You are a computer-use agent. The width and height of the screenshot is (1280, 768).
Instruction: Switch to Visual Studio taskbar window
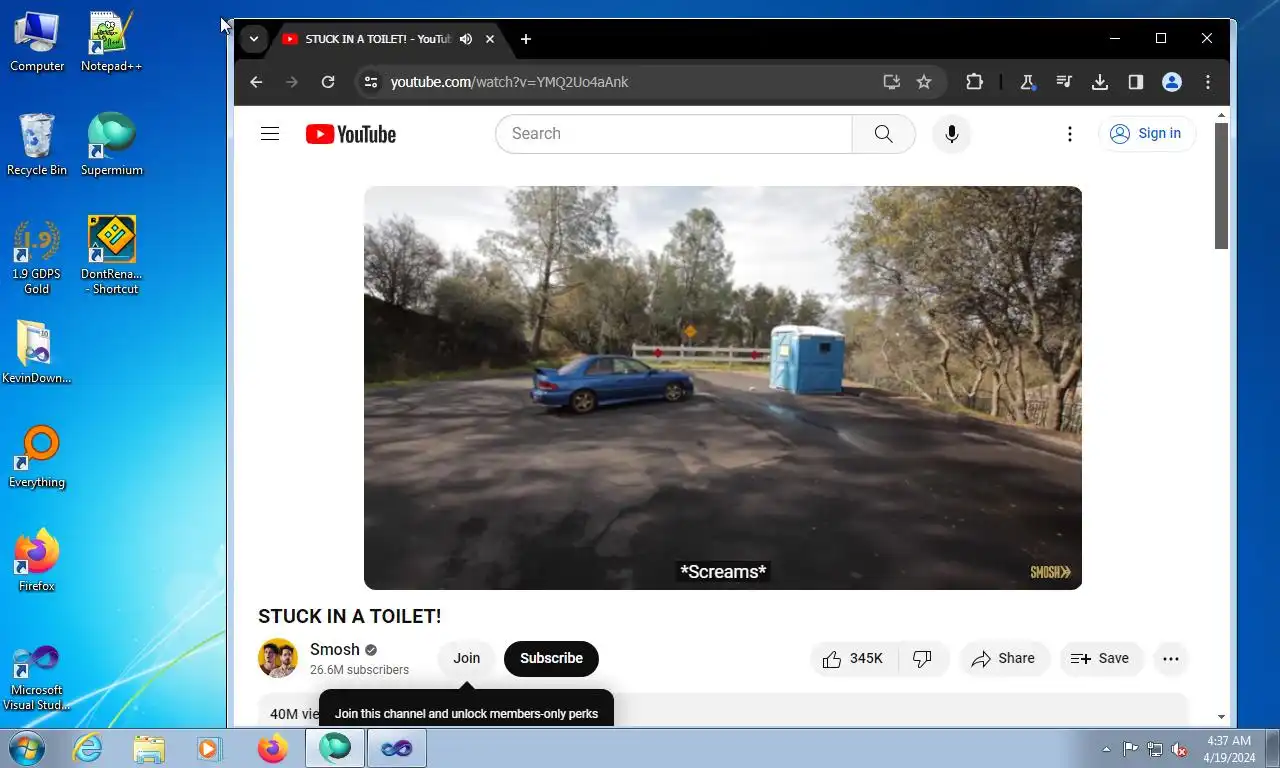[x=397, y=748]
